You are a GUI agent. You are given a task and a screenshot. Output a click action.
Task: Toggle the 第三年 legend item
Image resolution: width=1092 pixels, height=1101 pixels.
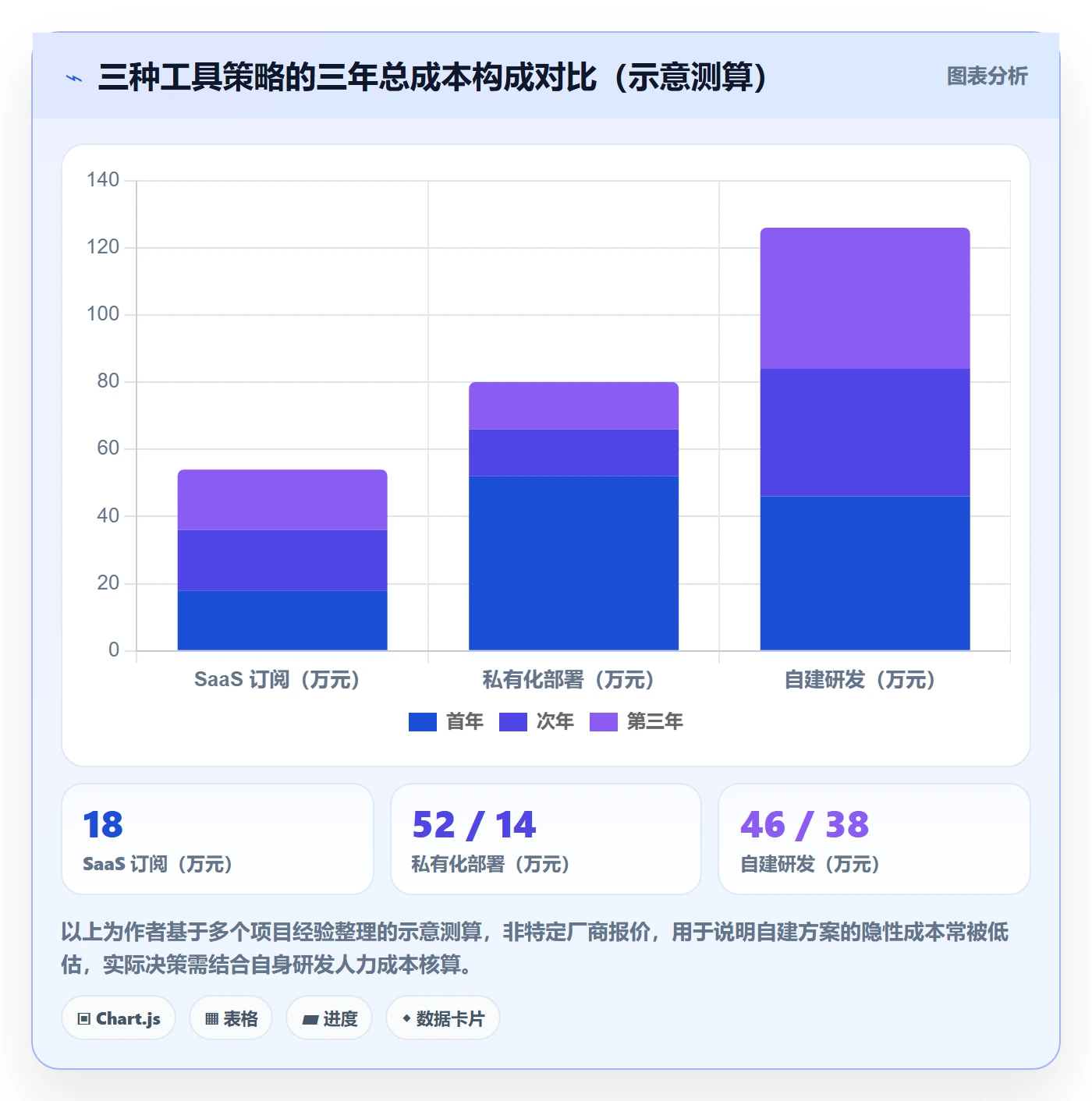pyautogui.click(x=636, y=721)
